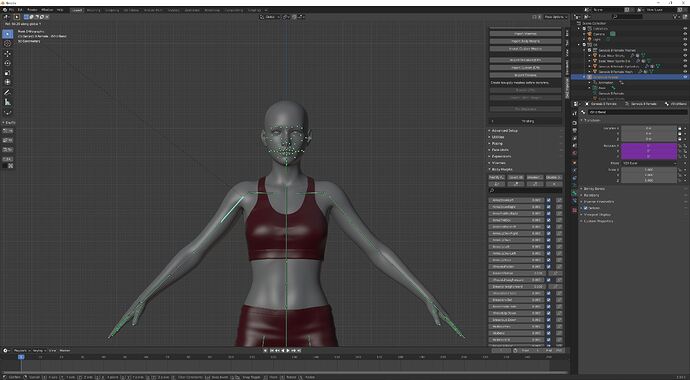The image size is (690, 380).
Task: Click the topmost Import button in sidebar
Action: tap(525, 34)
